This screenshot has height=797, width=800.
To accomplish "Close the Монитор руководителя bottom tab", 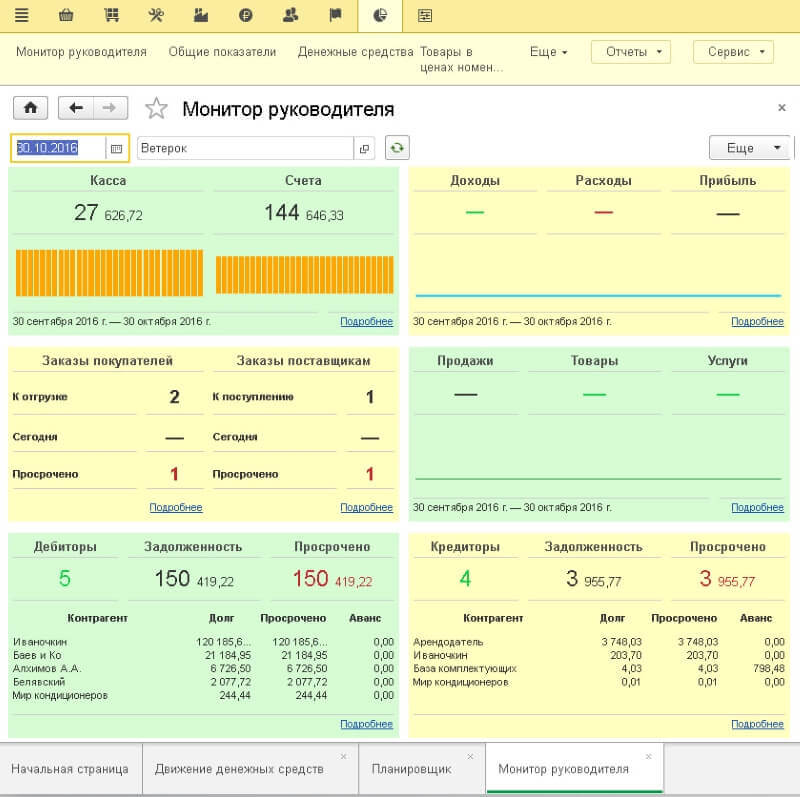I will coord(648,757).
